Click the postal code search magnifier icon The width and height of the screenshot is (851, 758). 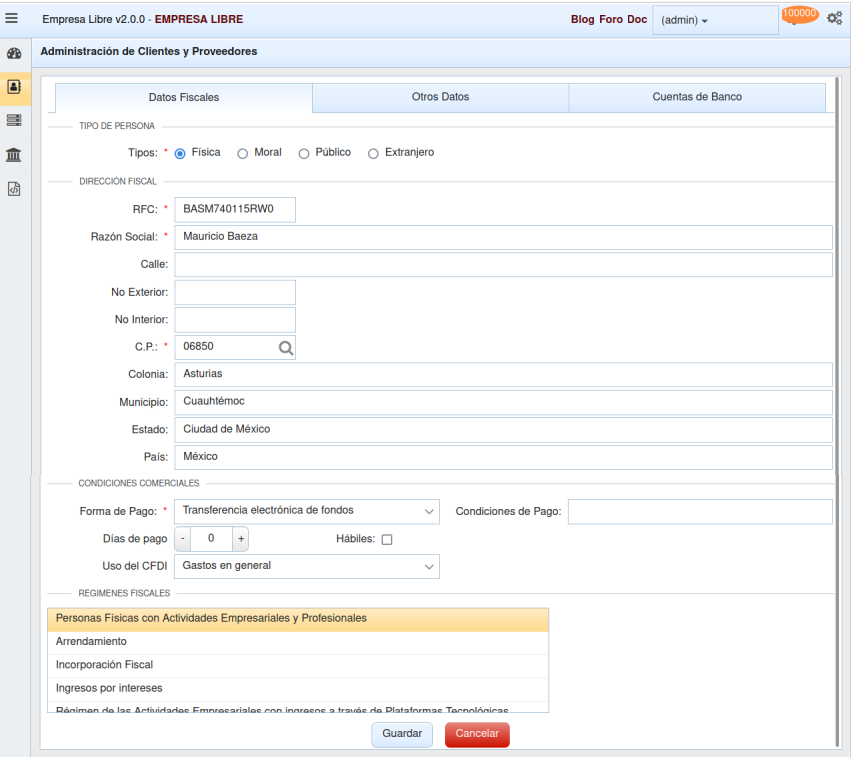(285, 348)
